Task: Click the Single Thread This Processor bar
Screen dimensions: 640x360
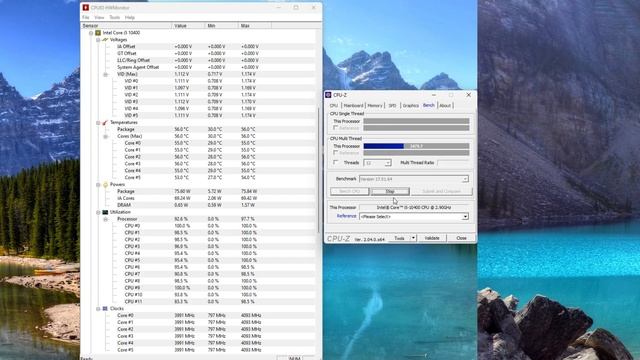Action: [416, 121]
